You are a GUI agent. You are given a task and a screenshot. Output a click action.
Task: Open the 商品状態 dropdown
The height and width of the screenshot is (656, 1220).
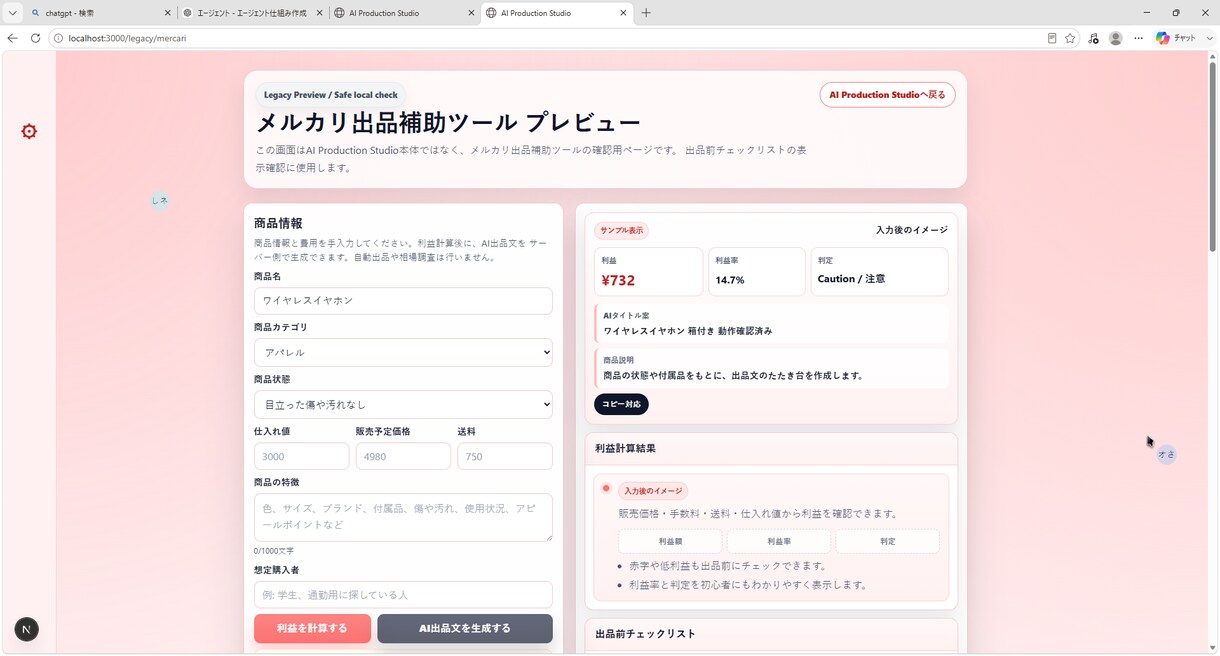403,405
